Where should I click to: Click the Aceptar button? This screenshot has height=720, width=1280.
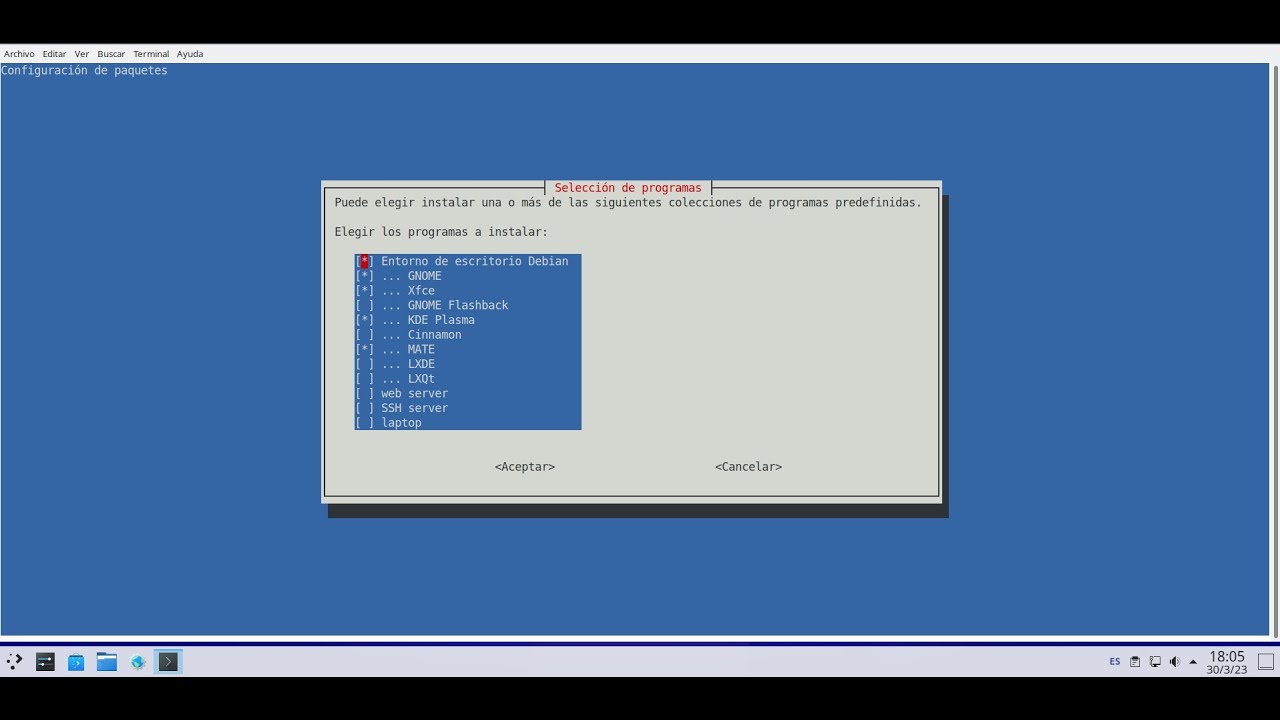click(525, 467)
